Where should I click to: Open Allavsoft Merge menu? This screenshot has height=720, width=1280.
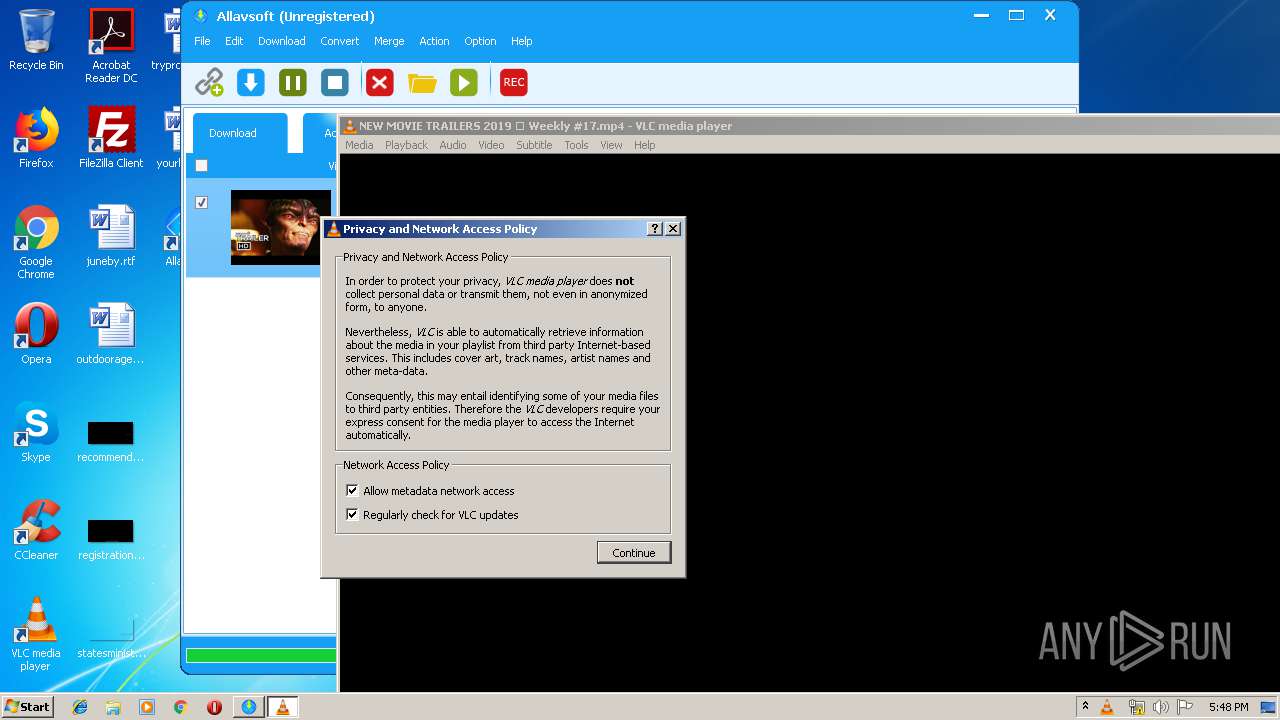tap(389, 41)
